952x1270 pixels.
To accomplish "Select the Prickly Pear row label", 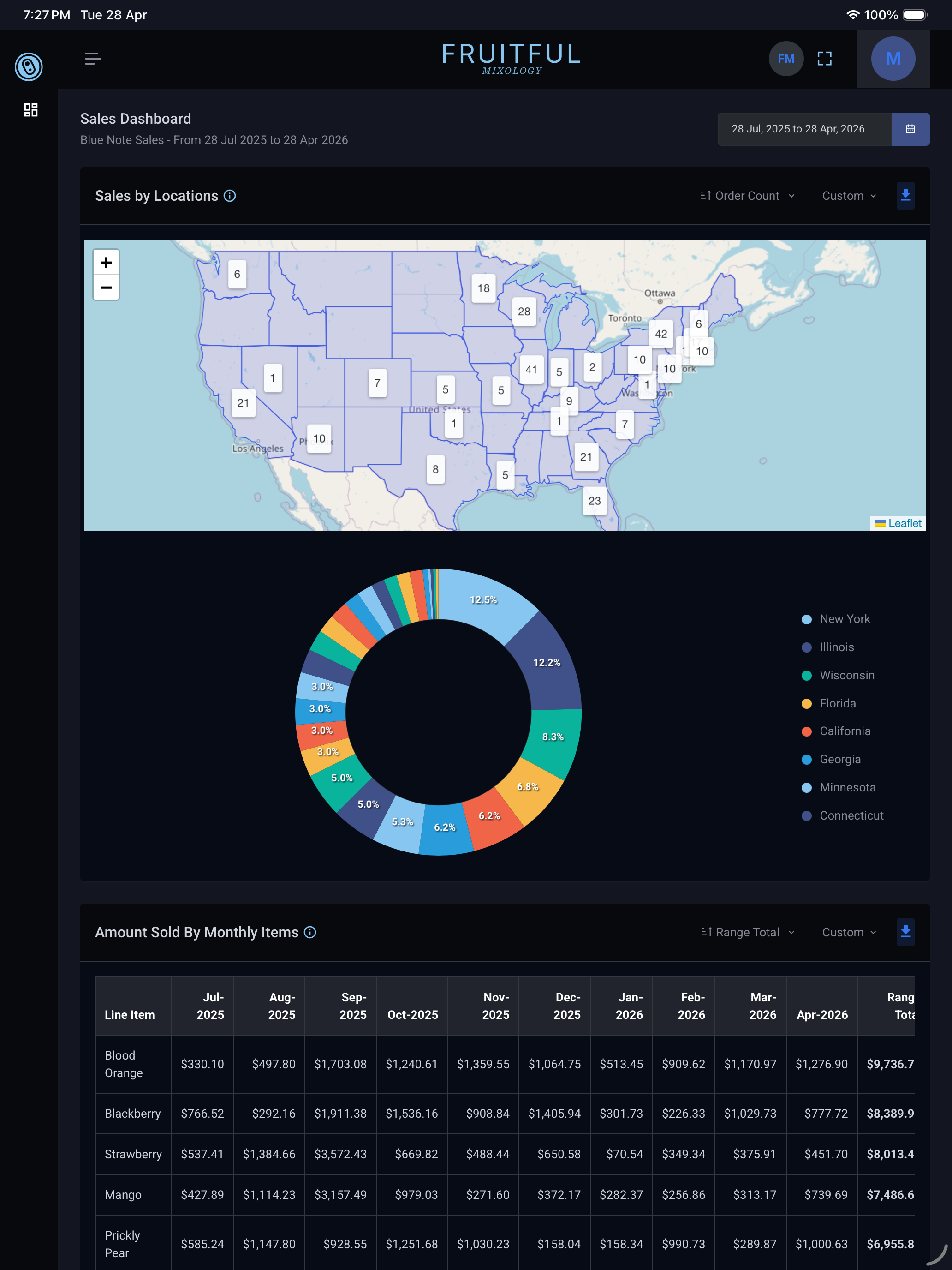I will point(122,1244).
